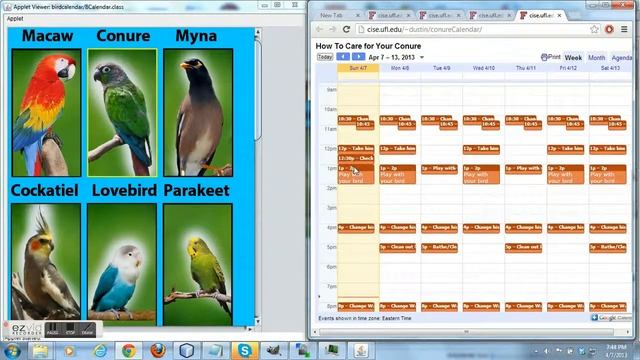Screen dimensions: 640x360
Task: Close the New Tab browser tab
Action: tap(358, 15)
